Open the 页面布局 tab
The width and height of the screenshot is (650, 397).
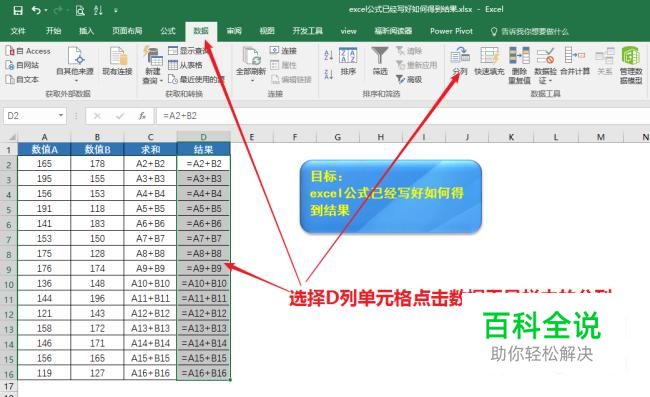[127, 31]
